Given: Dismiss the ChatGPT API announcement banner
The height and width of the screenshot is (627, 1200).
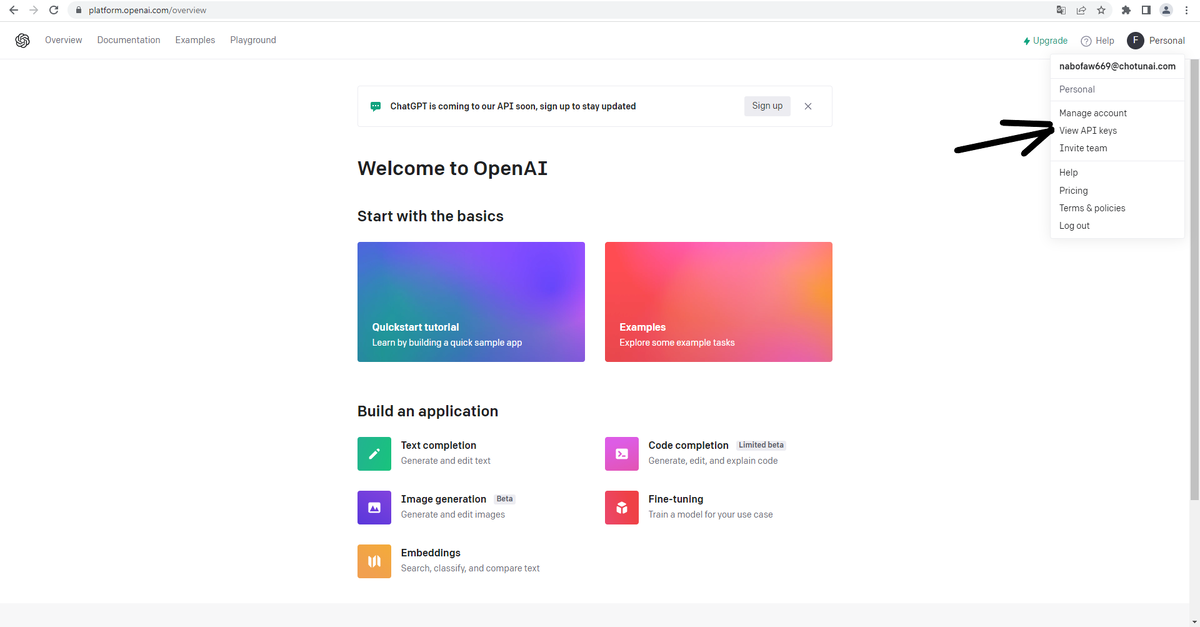Looking at the screenshot, I should [x=808, y=106].
